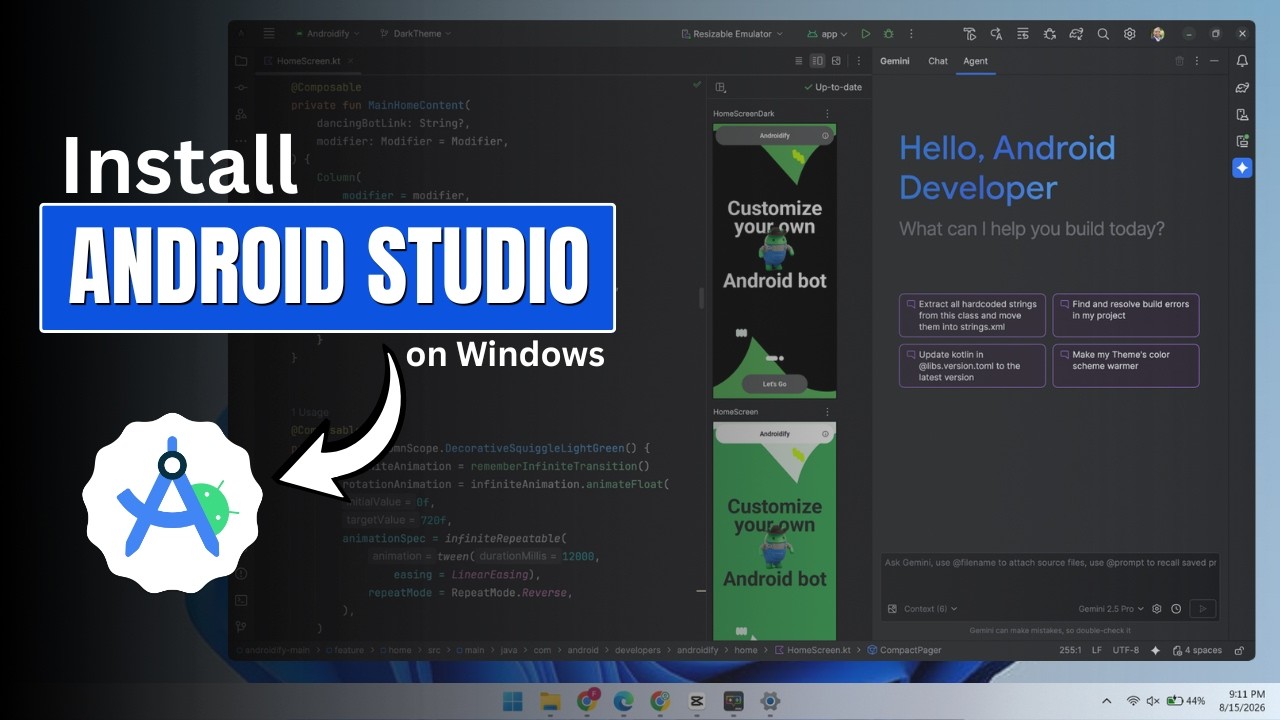Screen dimensions: 1280x720
Task: Open Search Everywhere magnifier icon
Action: [1103, 34]
